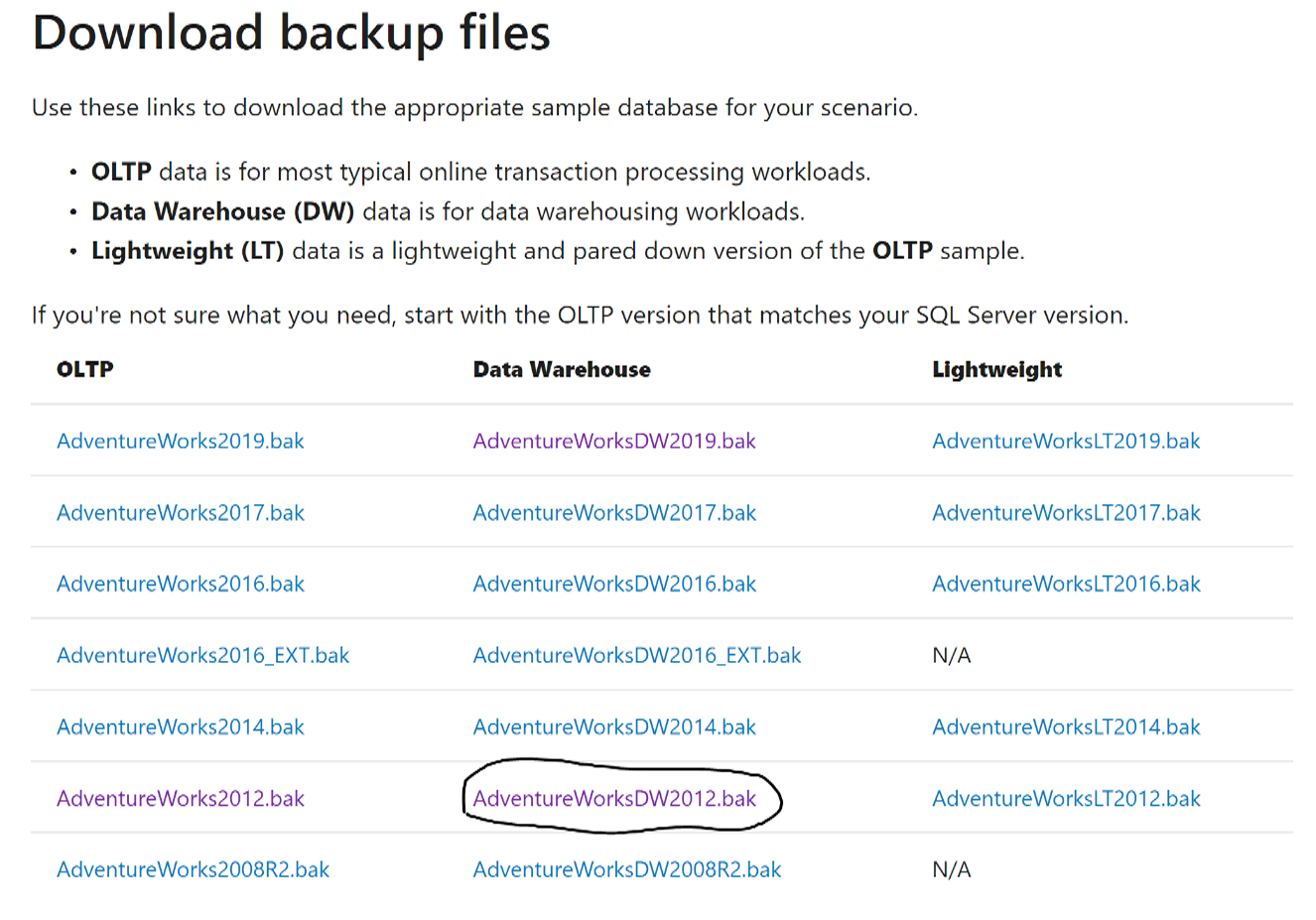
Task: Click the AdventureWorks2016.bak link
Action: pos(180,584)
